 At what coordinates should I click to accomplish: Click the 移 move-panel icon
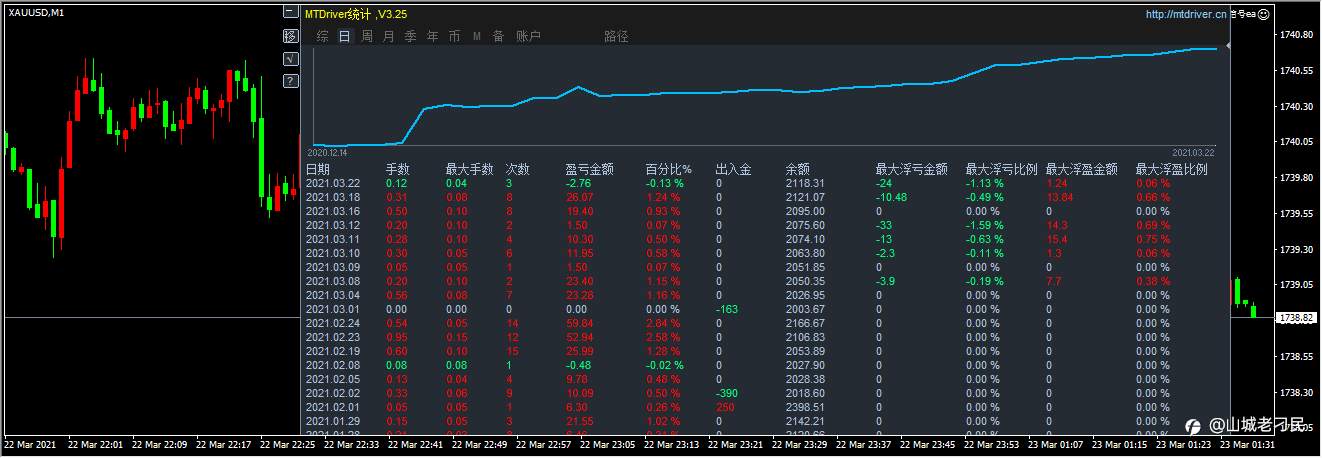tap(290, 36)
